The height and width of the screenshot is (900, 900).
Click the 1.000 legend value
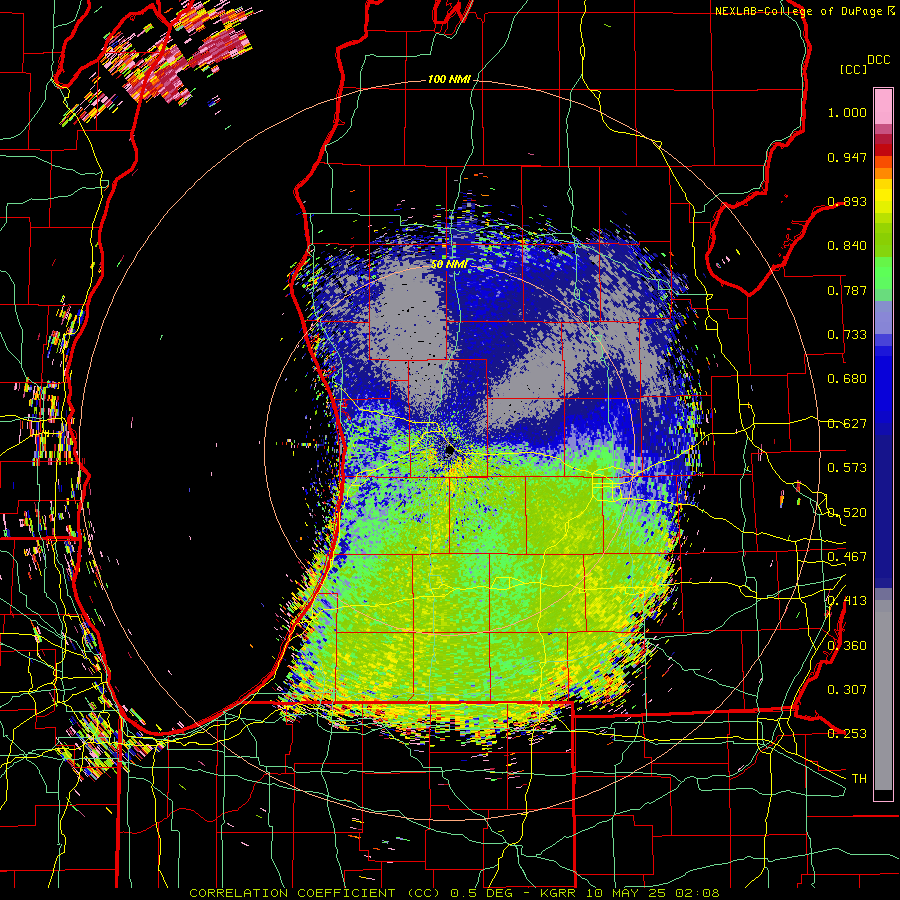[847, 112]
